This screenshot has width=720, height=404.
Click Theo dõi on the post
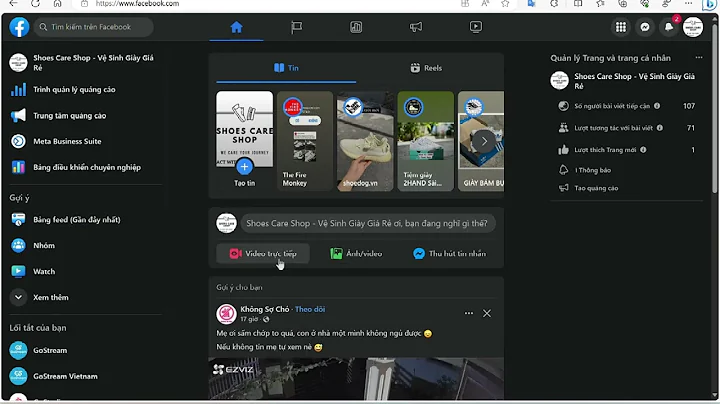tap(310, 309)
